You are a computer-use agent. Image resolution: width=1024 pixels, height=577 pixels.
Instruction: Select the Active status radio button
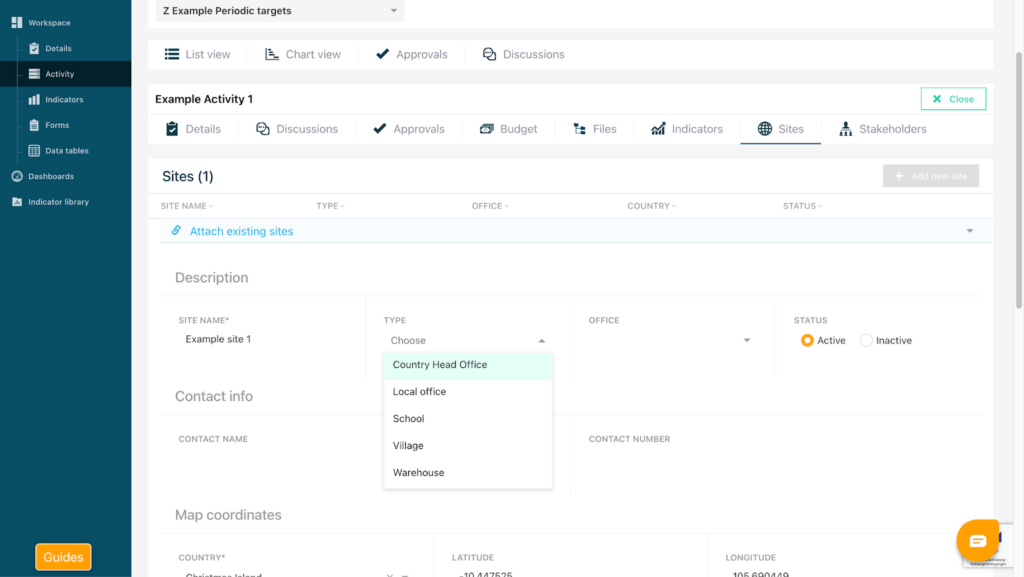(x=807, y=341)
